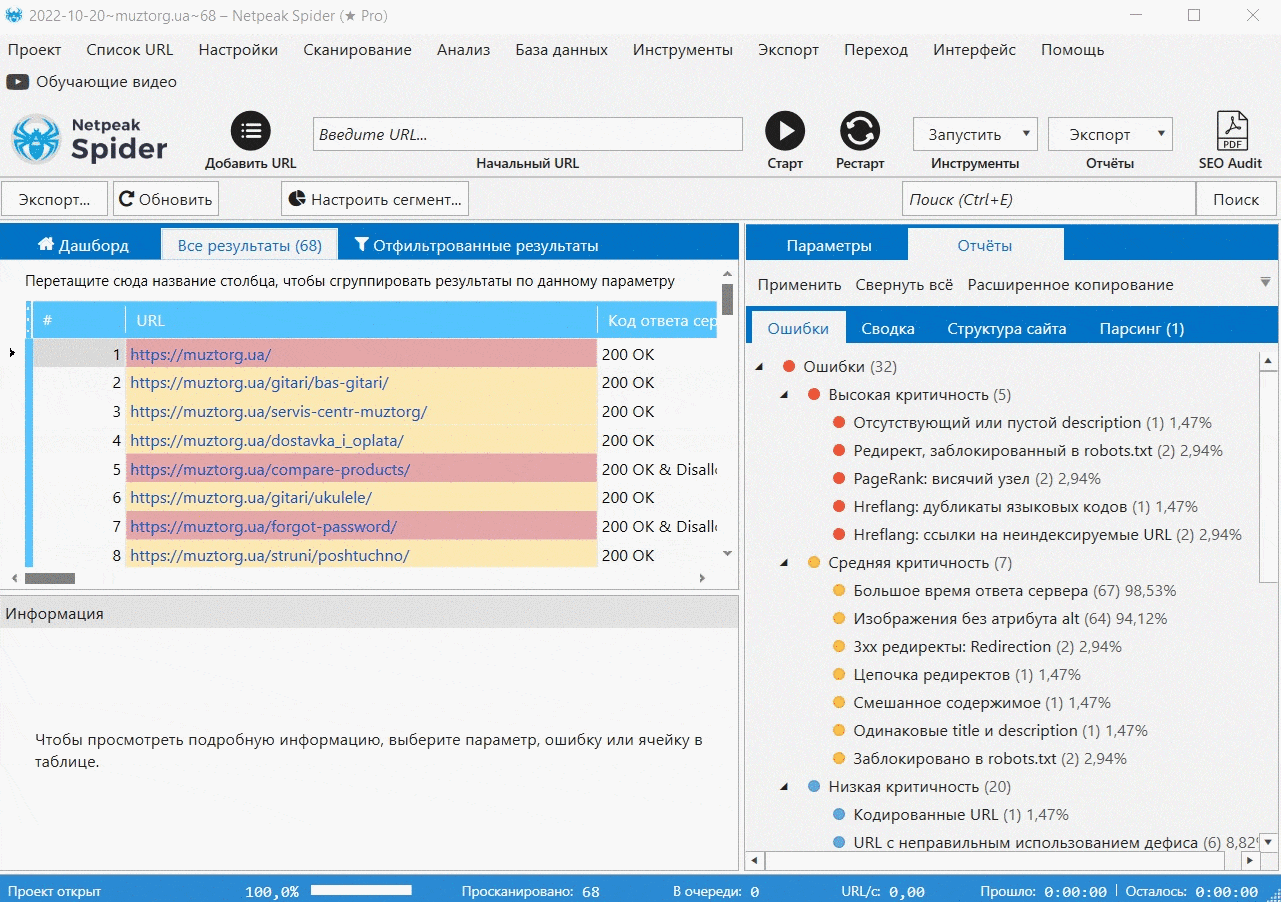Collapse the Высокая критичность group
This screenshot has height=902, width=1281.
tap(784, 395)
